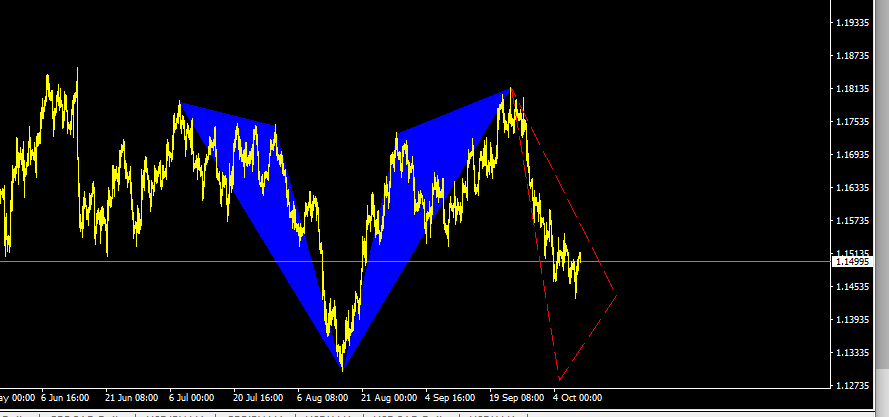The image size is (889, 417).
Task: Click the 20 Jul 16:00 date label
Action: (x=259, y=397)
